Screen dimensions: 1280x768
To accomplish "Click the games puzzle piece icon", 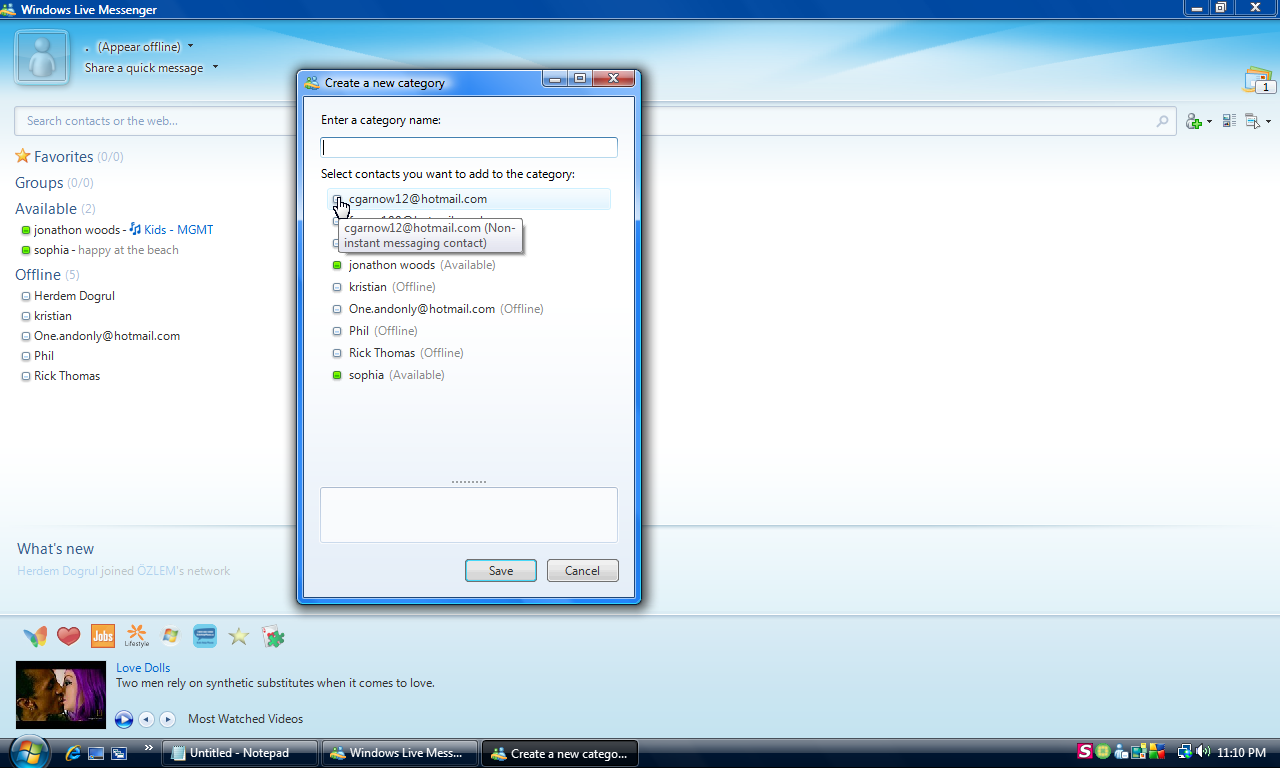I will (x=273, y=636).
